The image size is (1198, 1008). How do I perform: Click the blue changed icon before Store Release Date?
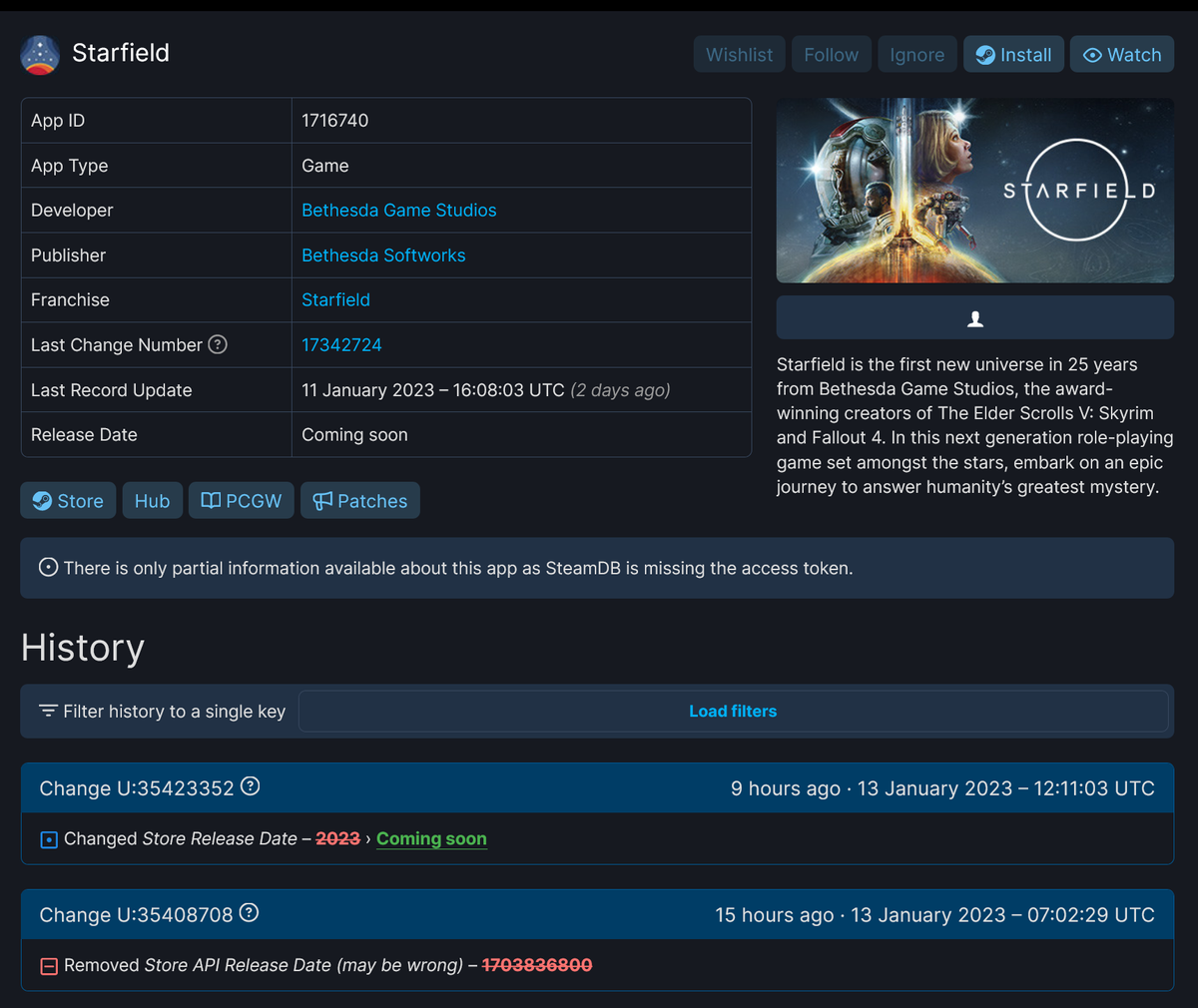[x=49, y=840]
